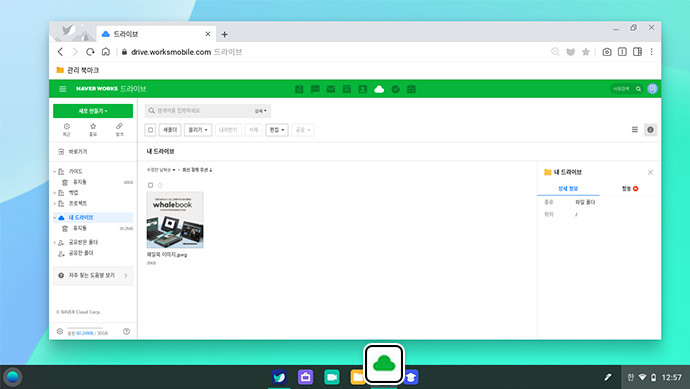The image size is (690, 389).
Task: Click browser back arrow
Action: click(x=61, y=52)
